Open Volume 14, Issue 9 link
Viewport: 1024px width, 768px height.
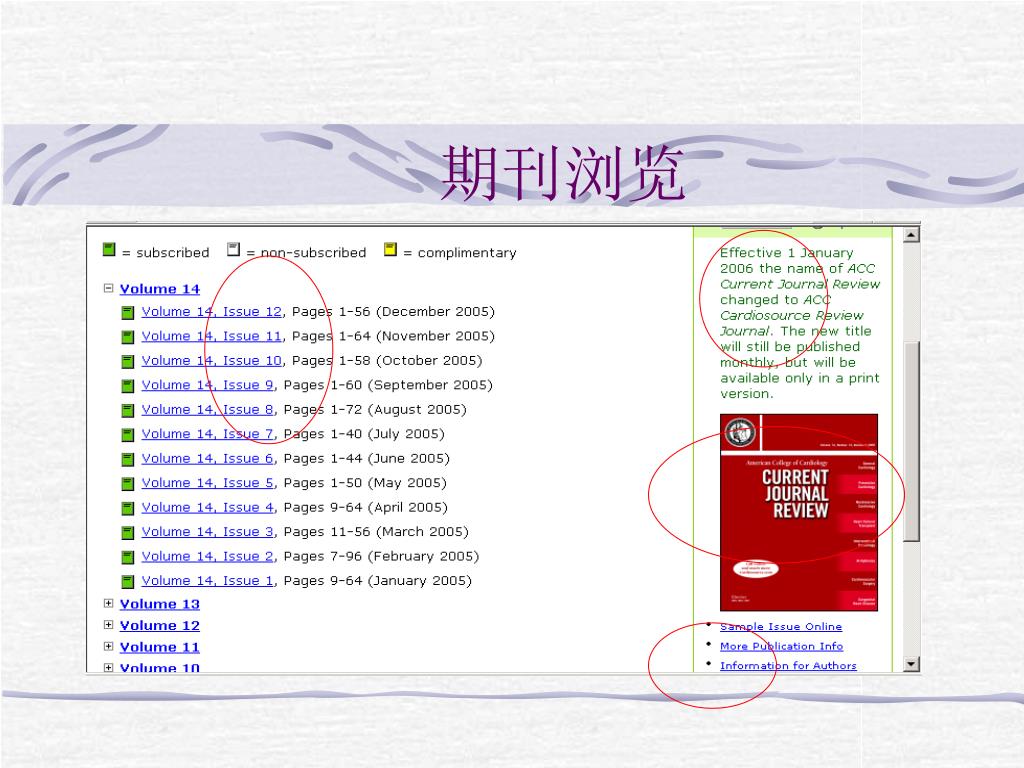208,385
